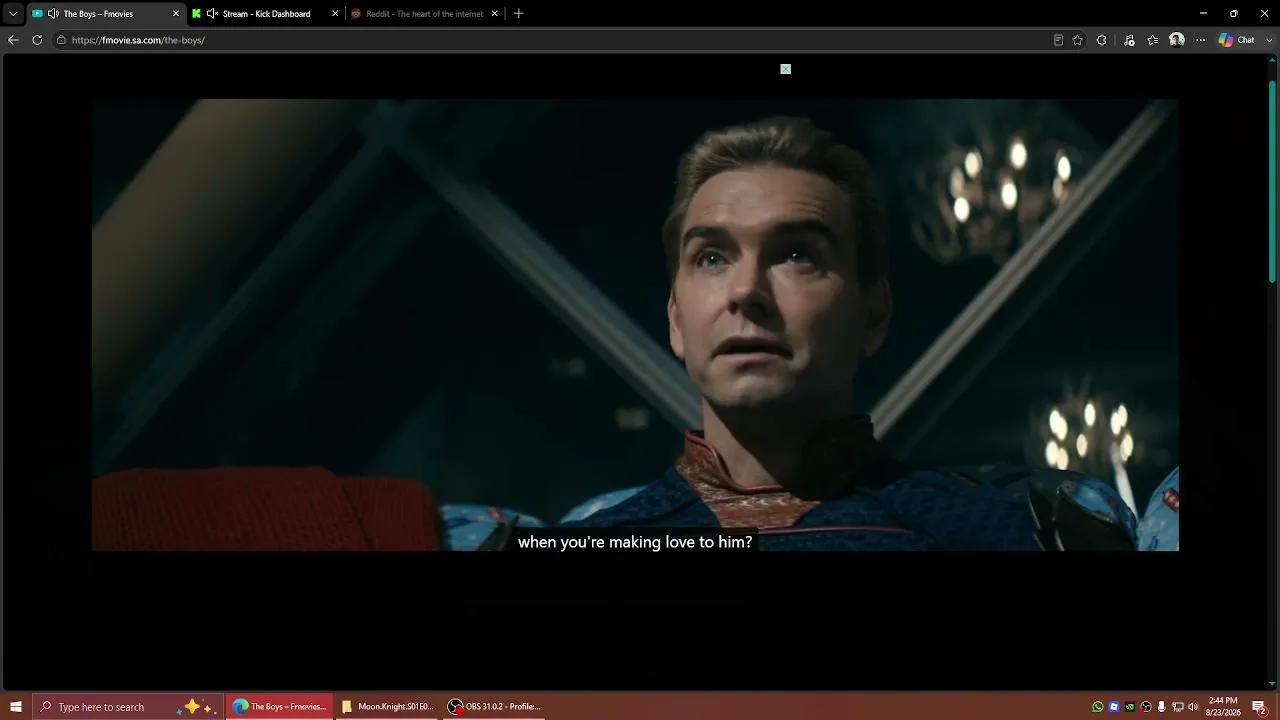Open a new browser tab
The image size is (1280, 720).
pos(518,14)
